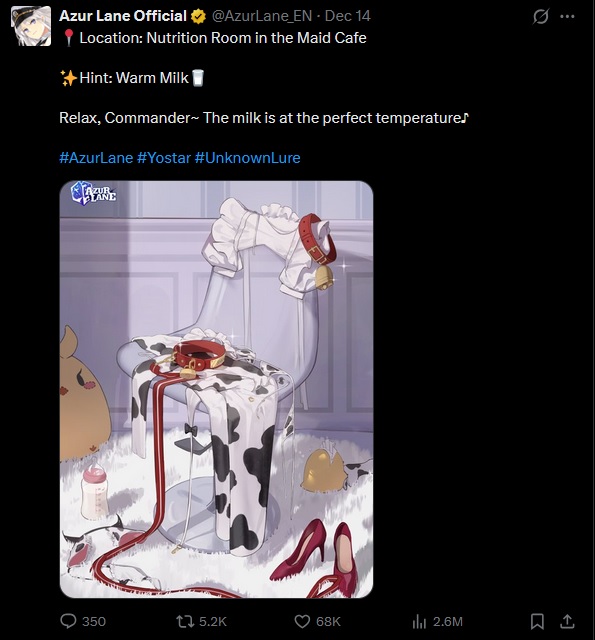Click the repost arrows icon
The width and height of the screenshot is (595, 640).
pos(185,622)
